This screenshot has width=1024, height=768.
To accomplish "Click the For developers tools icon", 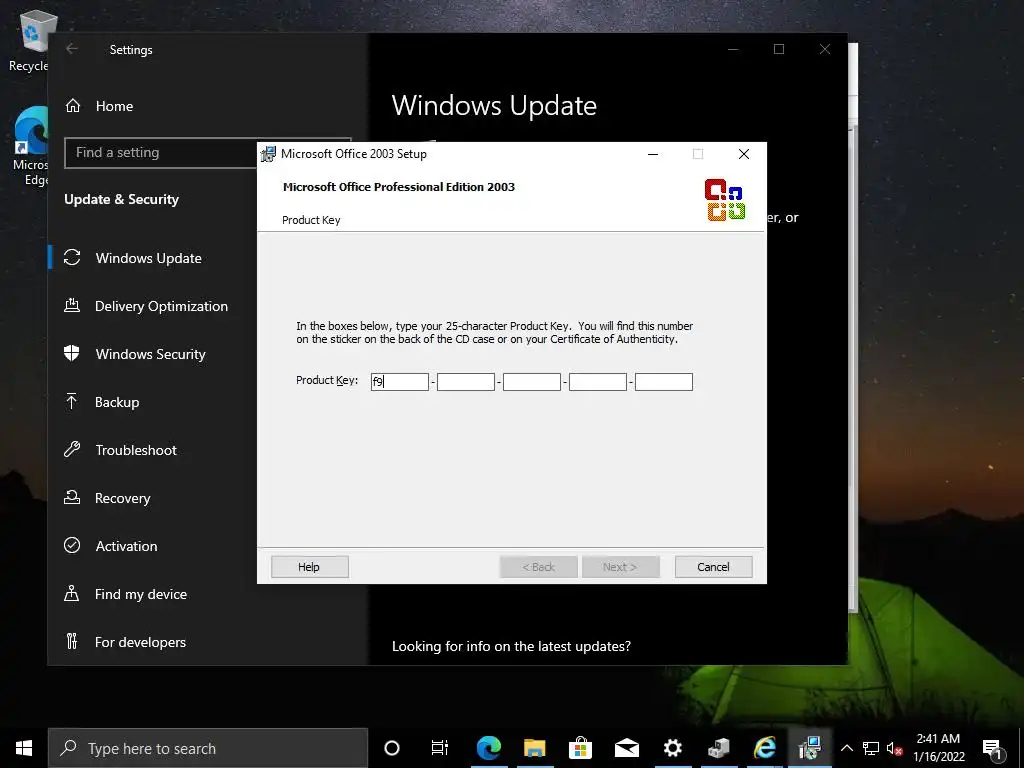I will click(72, 641).
